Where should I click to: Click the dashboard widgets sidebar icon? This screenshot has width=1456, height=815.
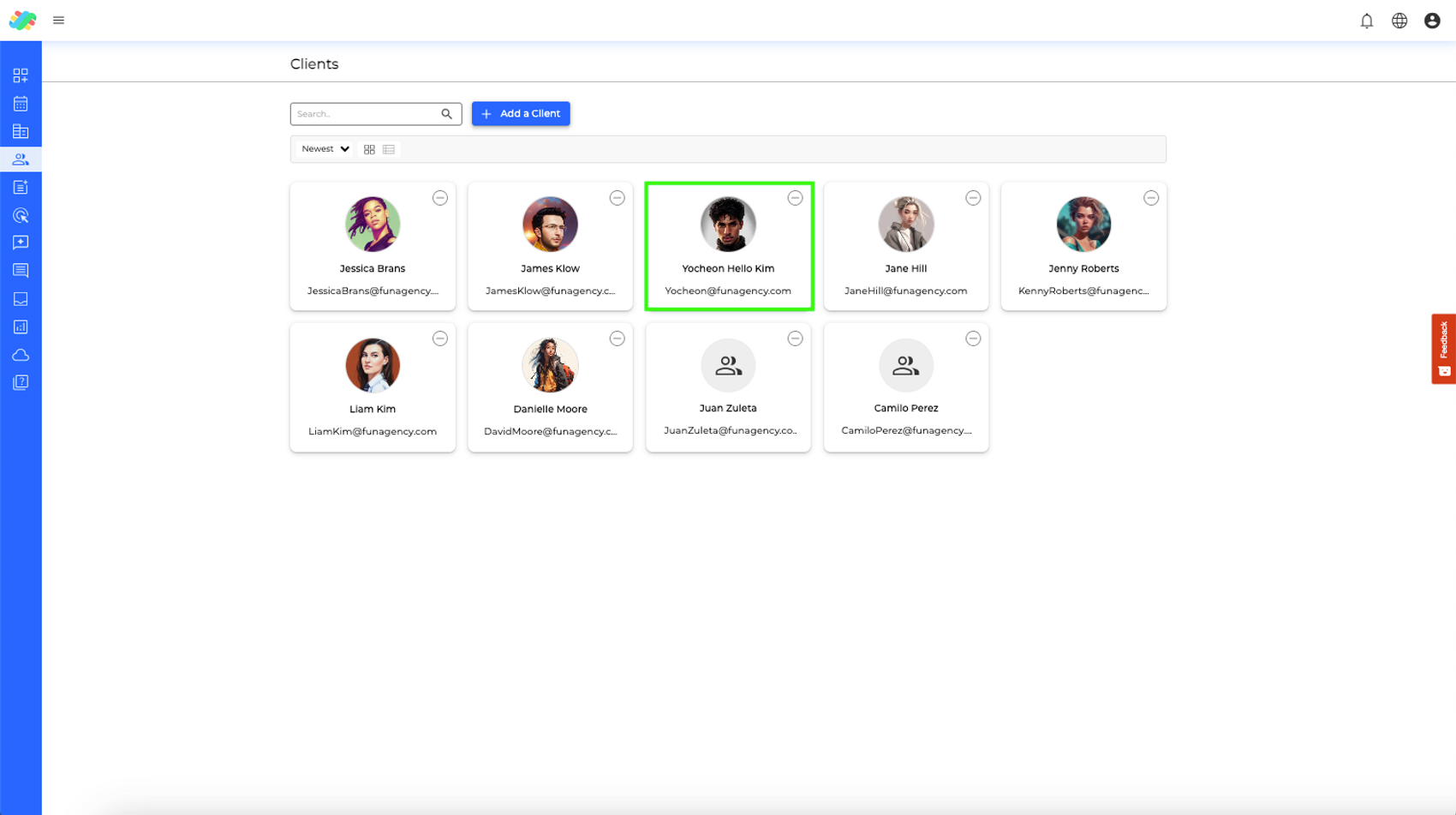[21, 75]
